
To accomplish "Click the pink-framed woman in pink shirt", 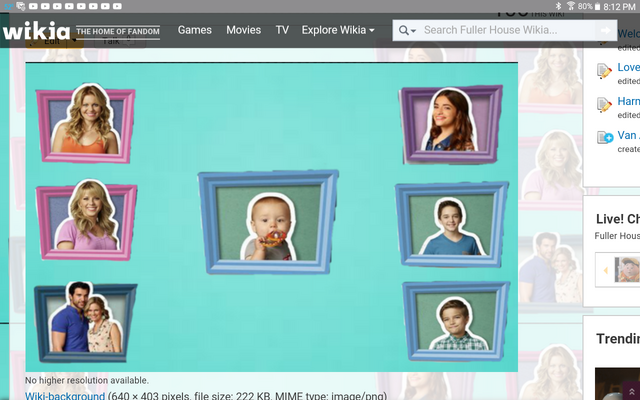I will pos(86,220).
